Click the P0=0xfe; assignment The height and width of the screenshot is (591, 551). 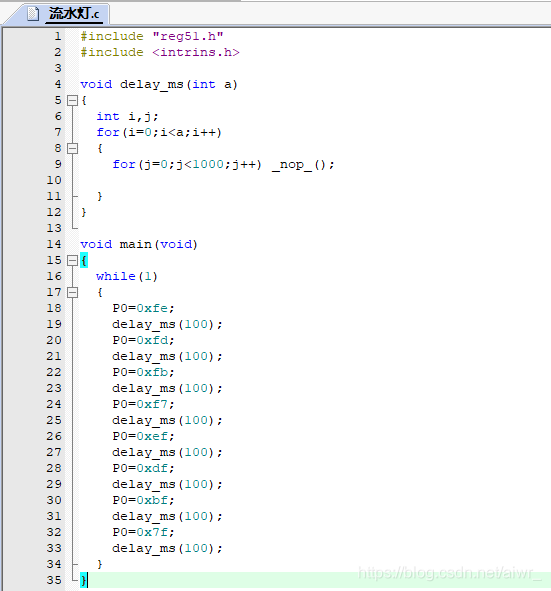(143, 309)
